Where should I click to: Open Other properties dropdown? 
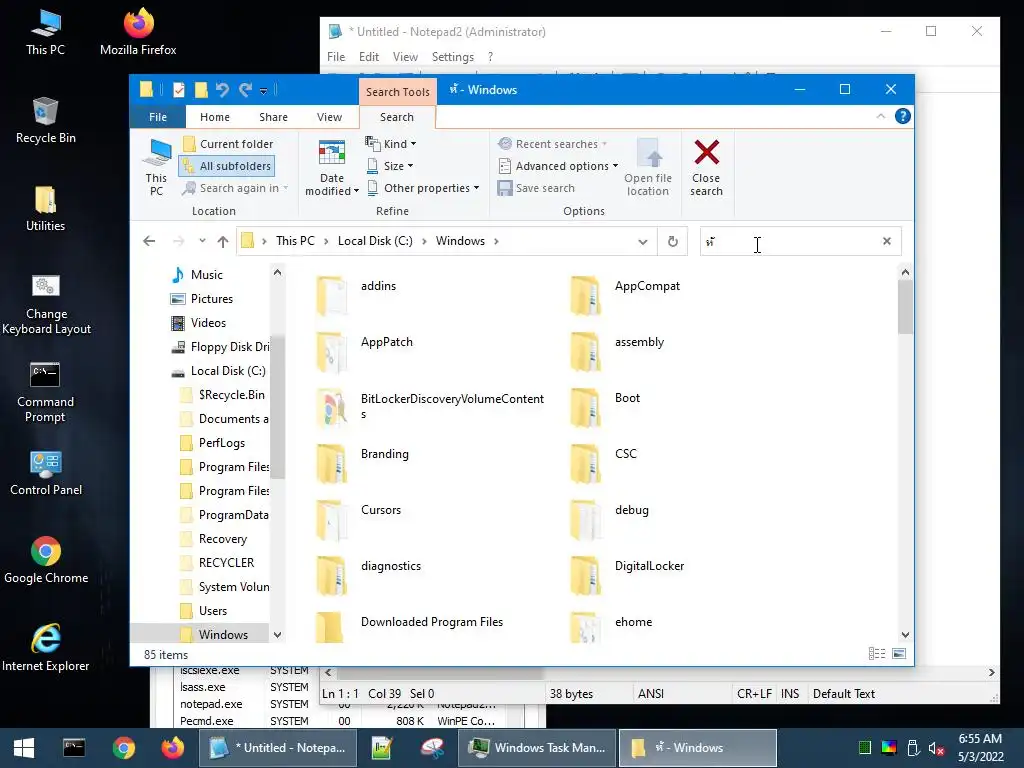423,188
